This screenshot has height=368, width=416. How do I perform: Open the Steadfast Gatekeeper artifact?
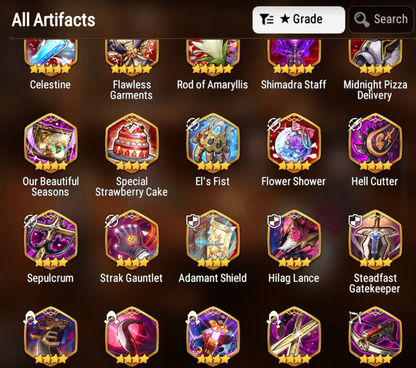click(375, 240)
